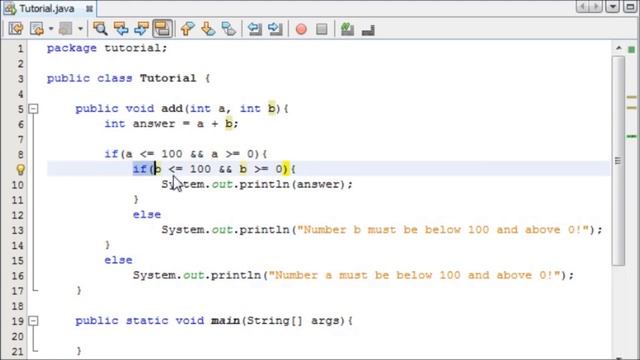Click the Comment code icon
This screenshot has width=640, height=360.
tap(347, 29)
